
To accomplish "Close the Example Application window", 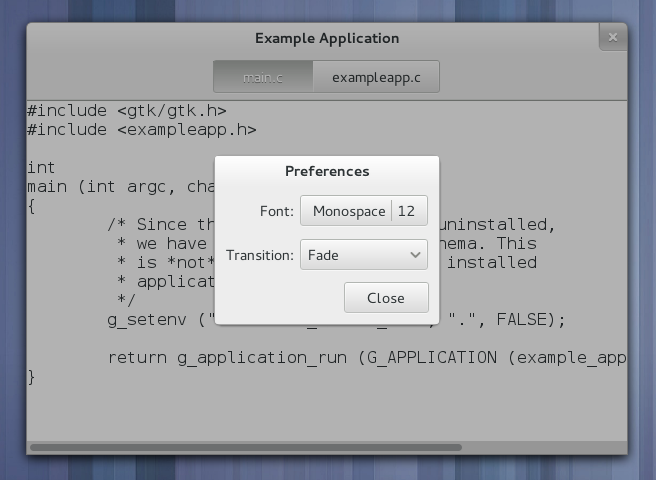I will click(x=612, y=38).
